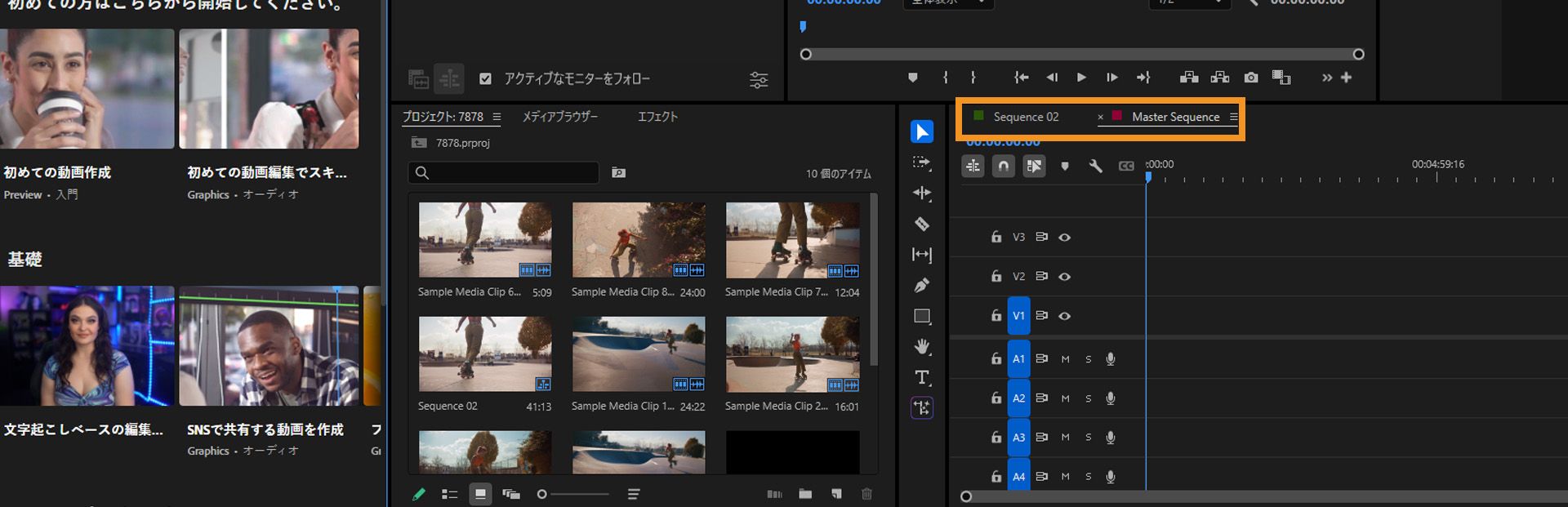Toggle the V2 track output eye

click(1064, 277)
